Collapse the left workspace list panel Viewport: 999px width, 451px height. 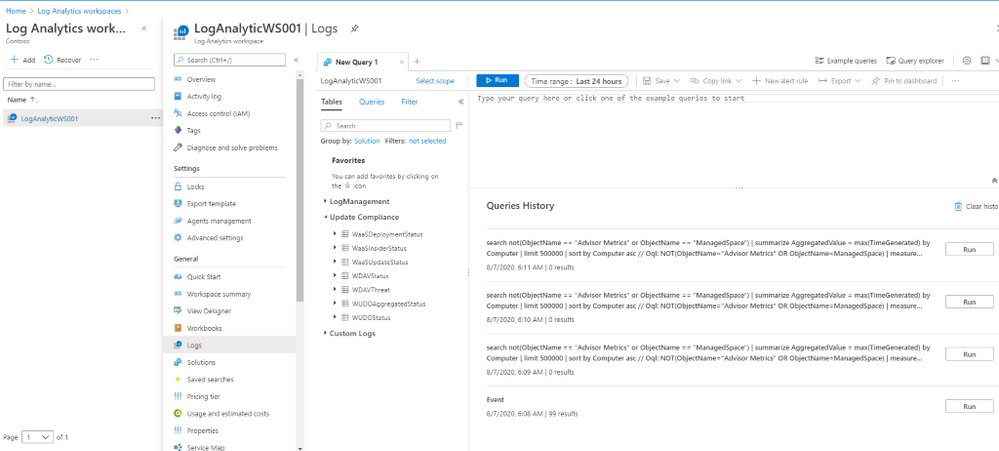tap(144, 29)
